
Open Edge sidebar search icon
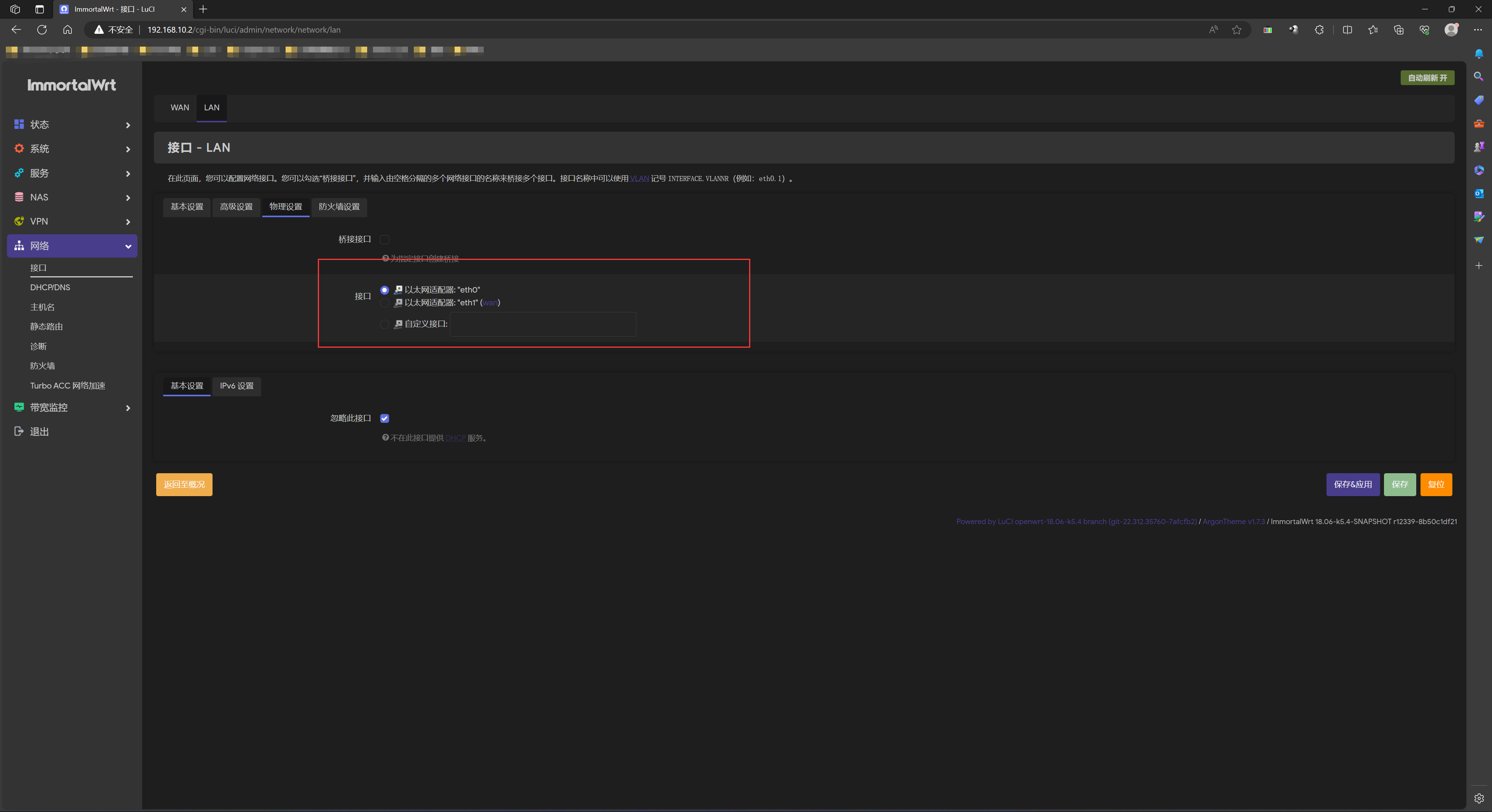1479,77
